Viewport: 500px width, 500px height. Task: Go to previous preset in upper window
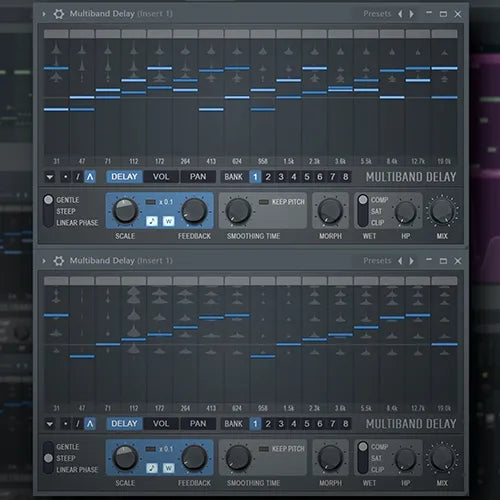[x=400, y=14]
